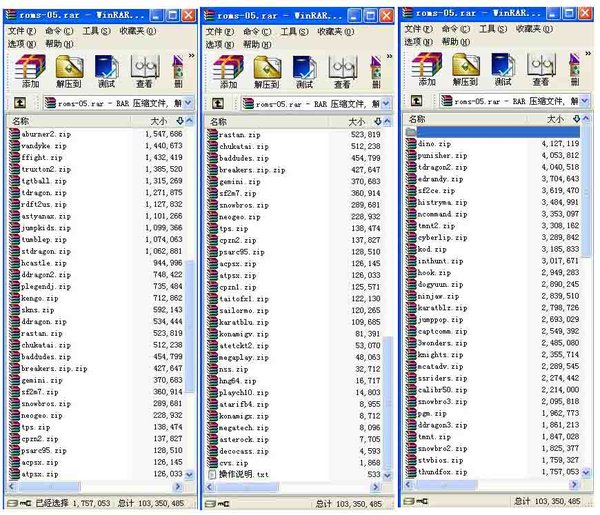Select knights.zip in the right window
The height and width of the screenshot is (515, 600).
coord(440,354)
